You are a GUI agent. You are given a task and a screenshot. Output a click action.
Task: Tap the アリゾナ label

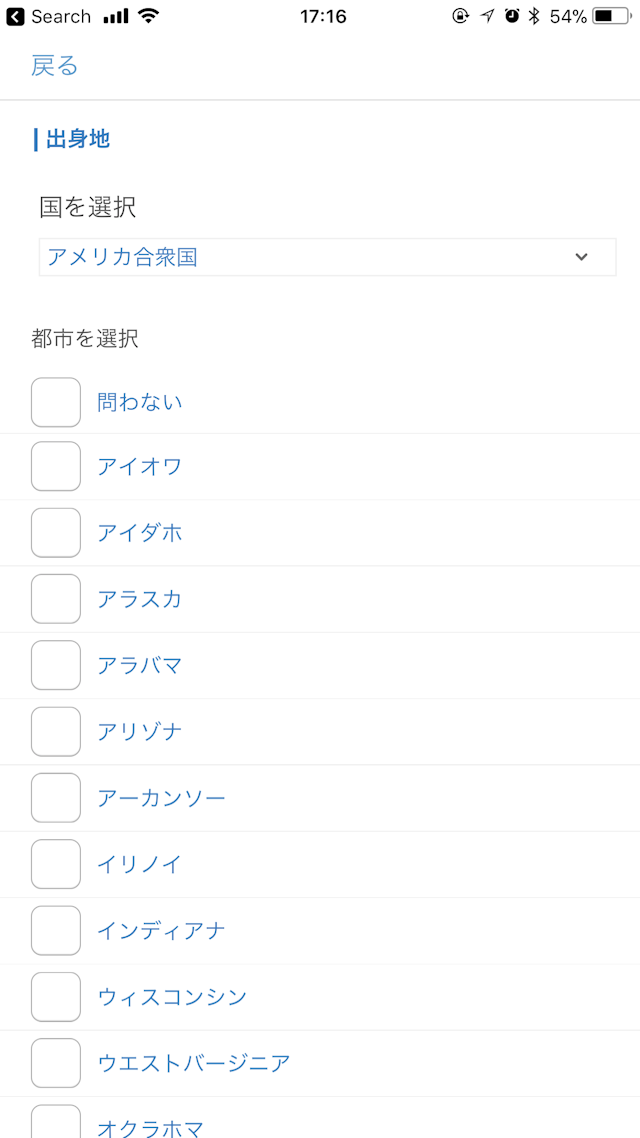[x=140, y=731]
